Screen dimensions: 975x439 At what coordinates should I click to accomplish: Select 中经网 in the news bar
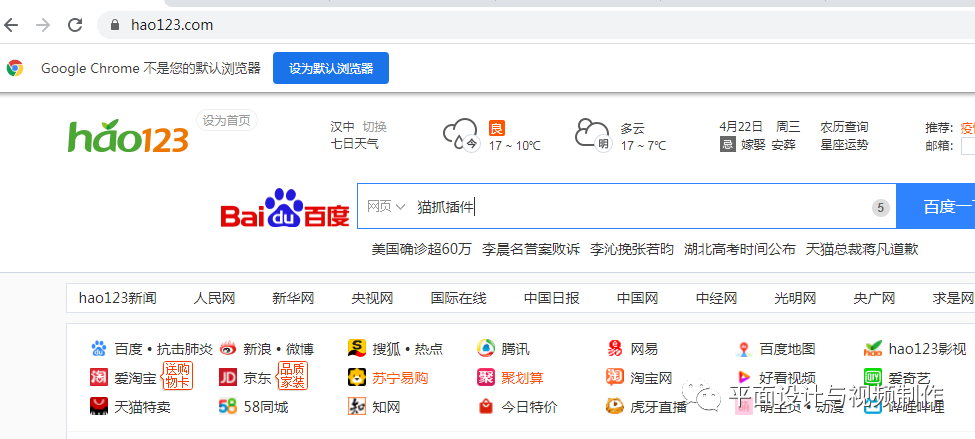pos(716,298)
